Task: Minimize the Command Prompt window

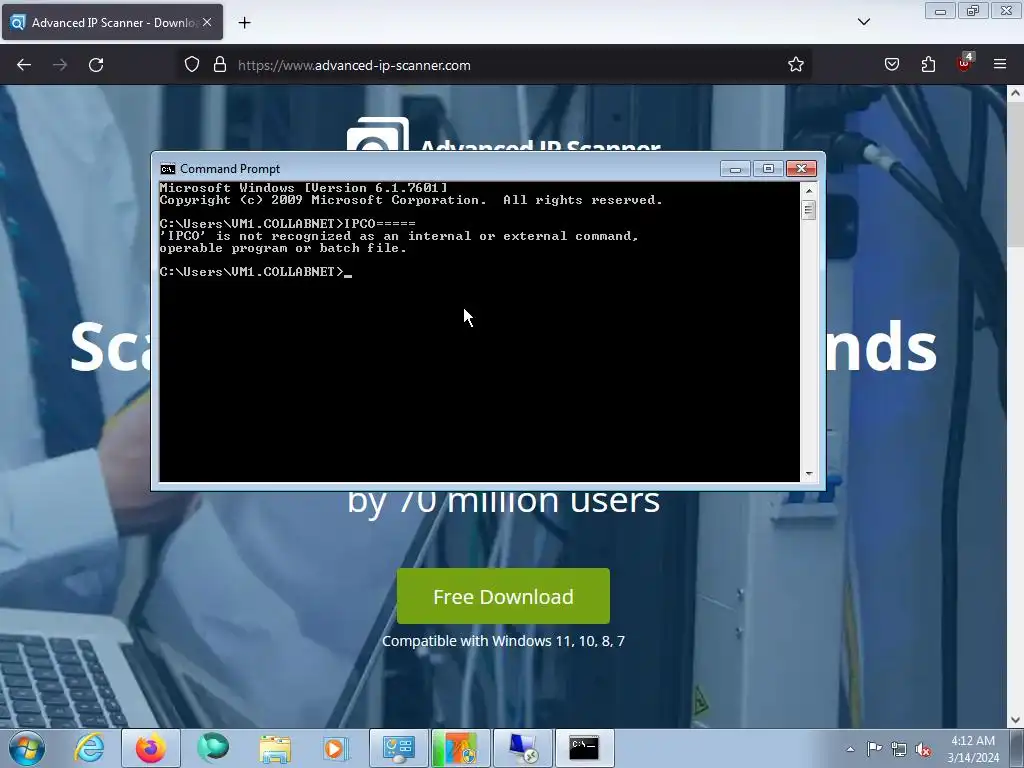Action: click(735, 169)
